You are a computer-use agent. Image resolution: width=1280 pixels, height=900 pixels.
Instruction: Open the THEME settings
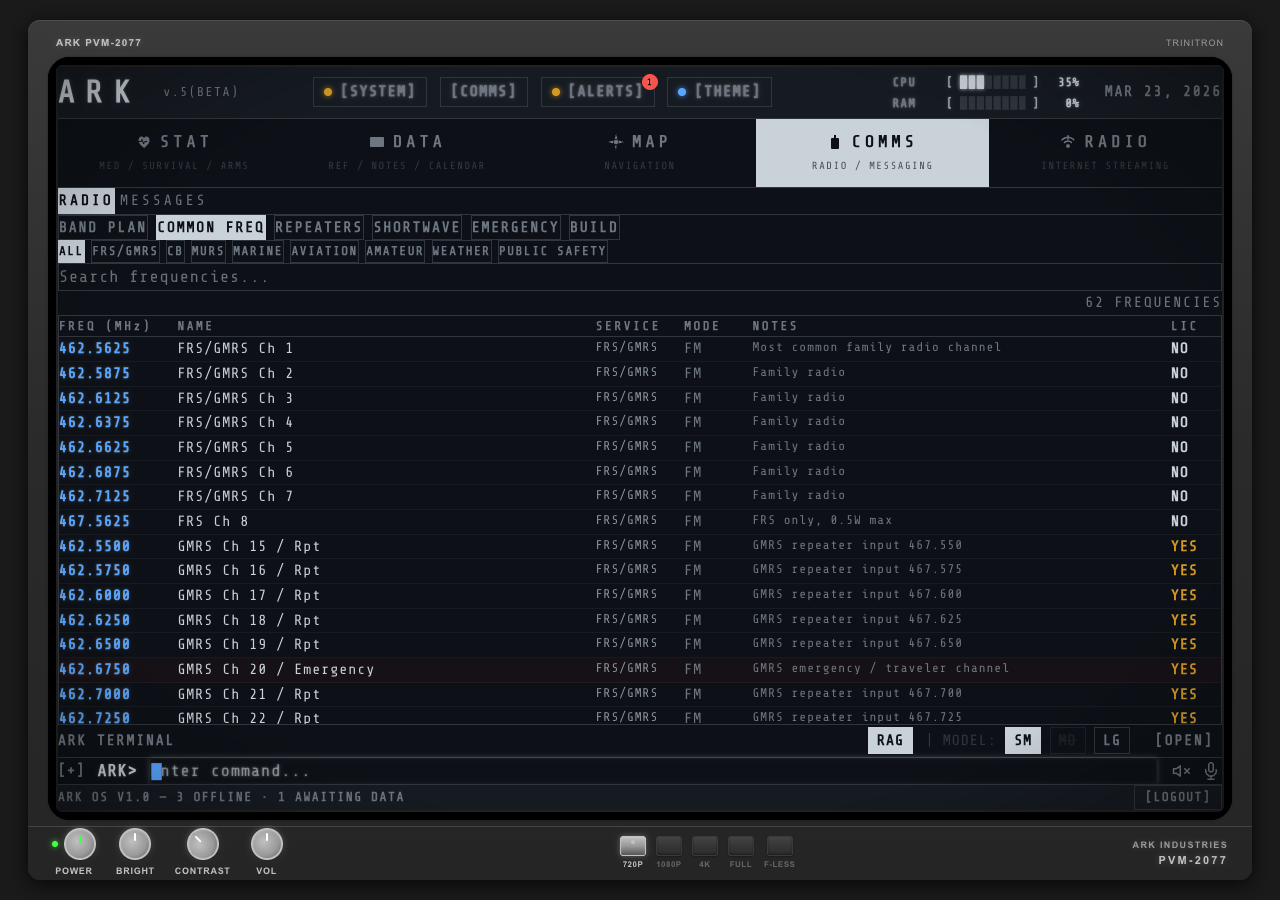(x=718, y=91)
